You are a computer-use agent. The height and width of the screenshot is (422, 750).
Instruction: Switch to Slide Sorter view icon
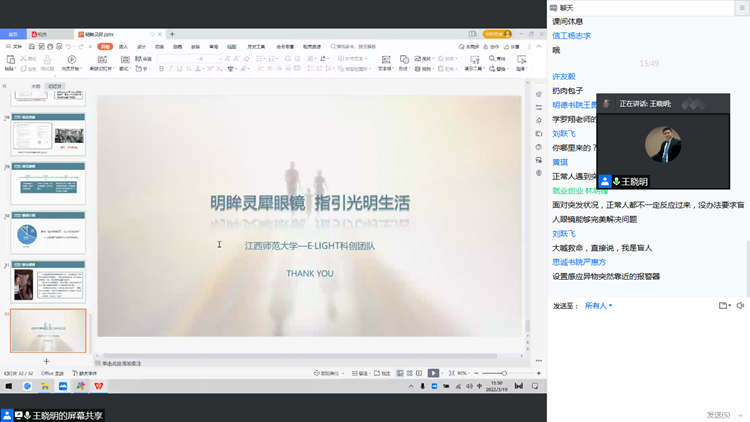point(409,373)
